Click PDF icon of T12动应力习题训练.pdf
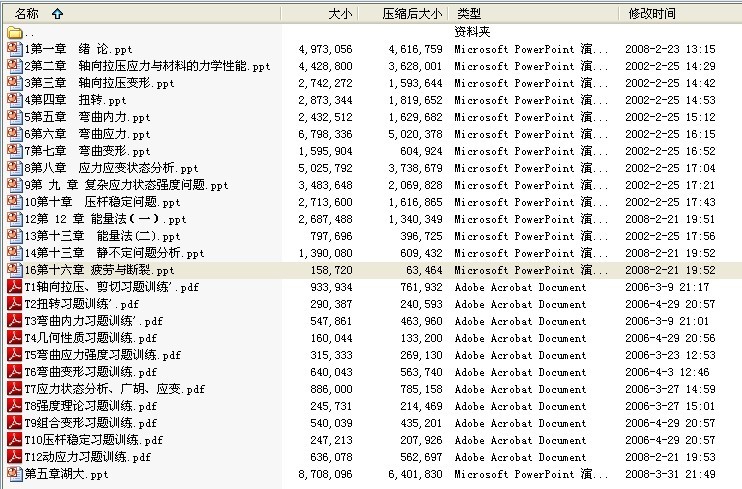Image resolution: width=742 pixels, height=489 pixels. point(15,457)
